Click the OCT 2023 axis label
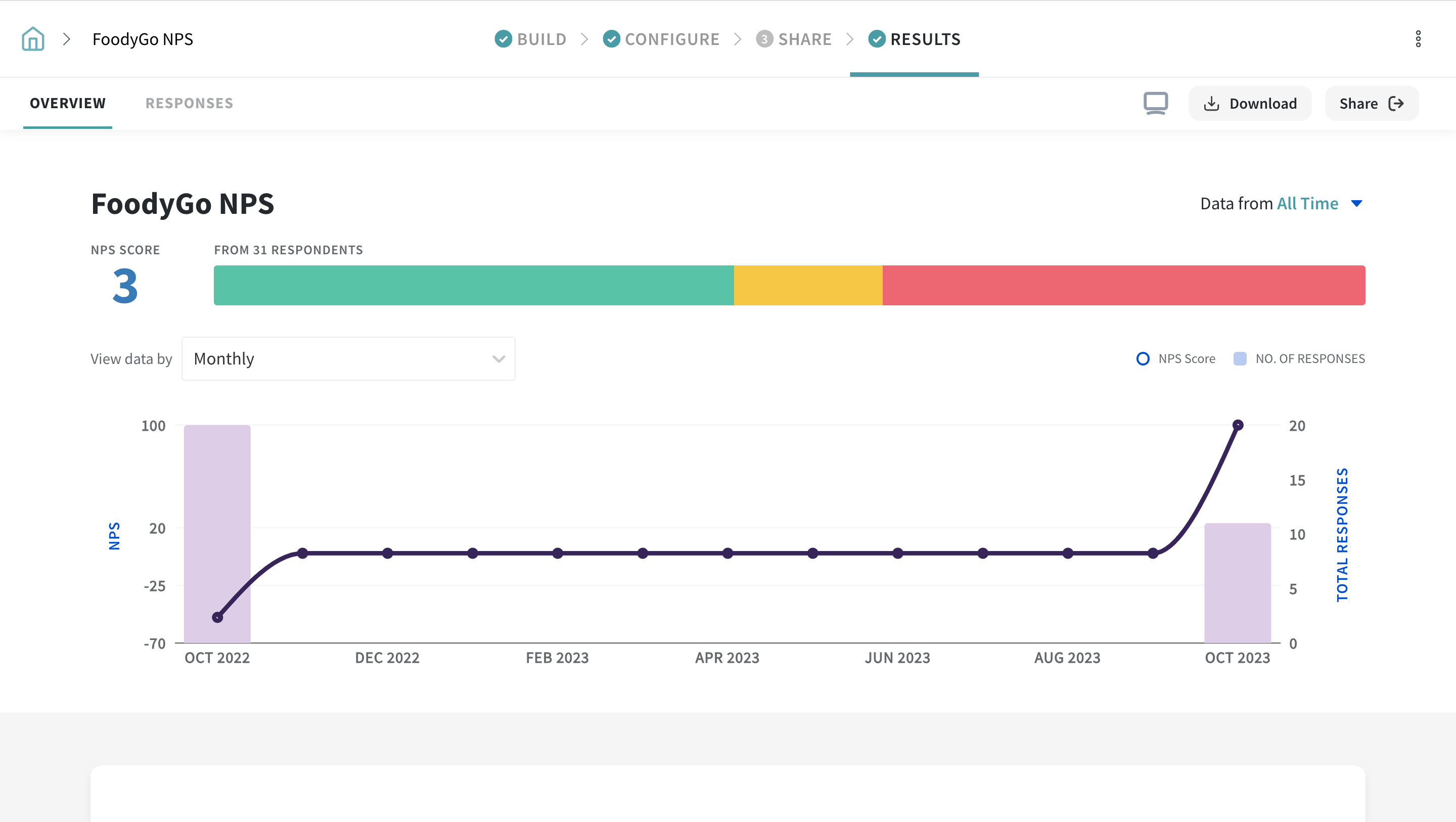The width and height of the screenshot is (1456, 822). pos(1237,658)
